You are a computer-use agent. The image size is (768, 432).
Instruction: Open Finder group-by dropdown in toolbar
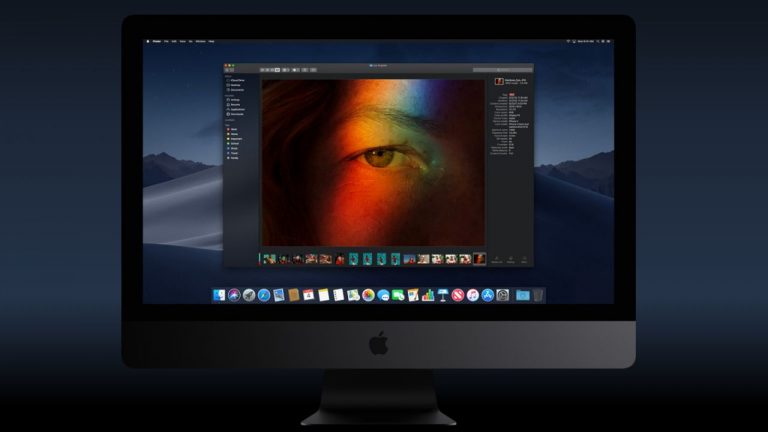(x=286, y=70)
